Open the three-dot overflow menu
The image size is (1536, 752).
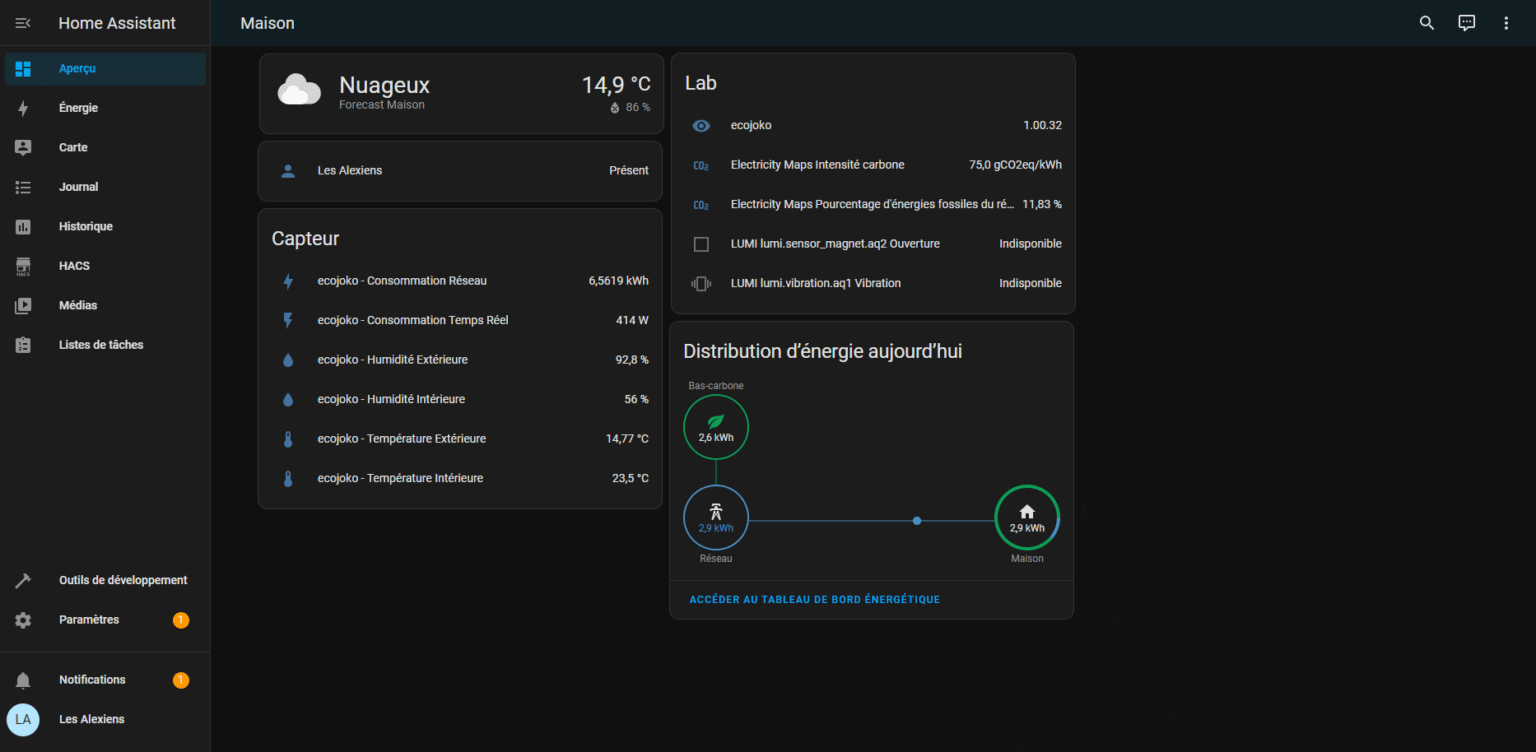click(x=1506, y=23)
